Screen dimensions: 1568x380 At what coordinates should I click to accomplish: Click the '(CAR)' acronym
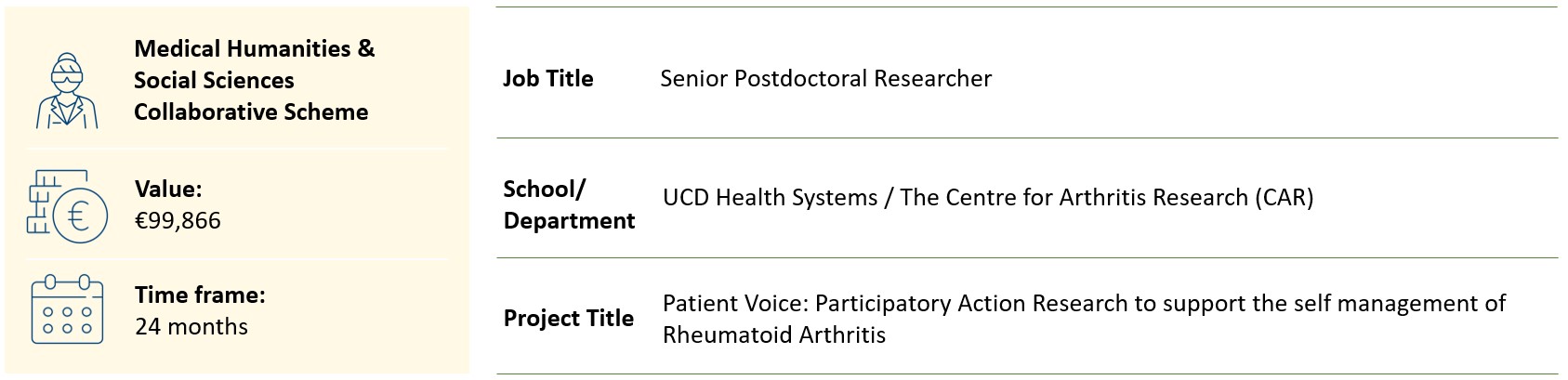[1284, 197]
